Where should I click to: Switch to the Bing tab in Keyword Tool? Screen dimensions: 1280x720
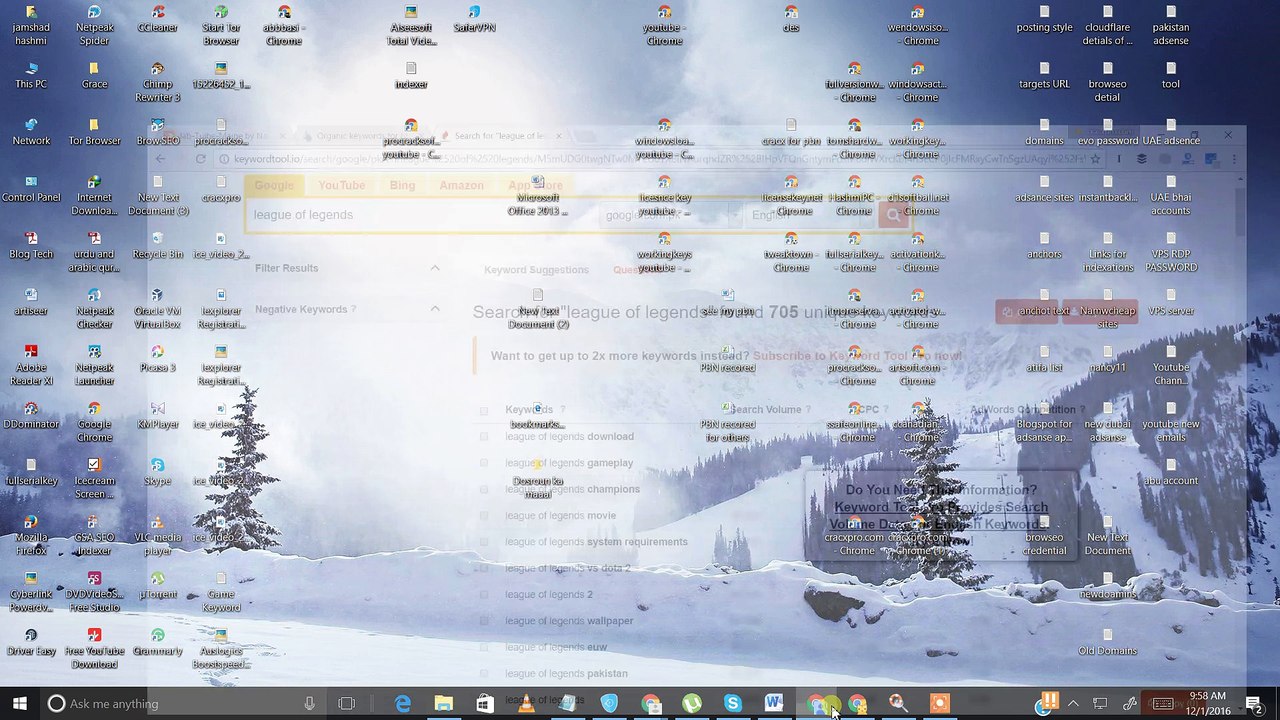402,185
